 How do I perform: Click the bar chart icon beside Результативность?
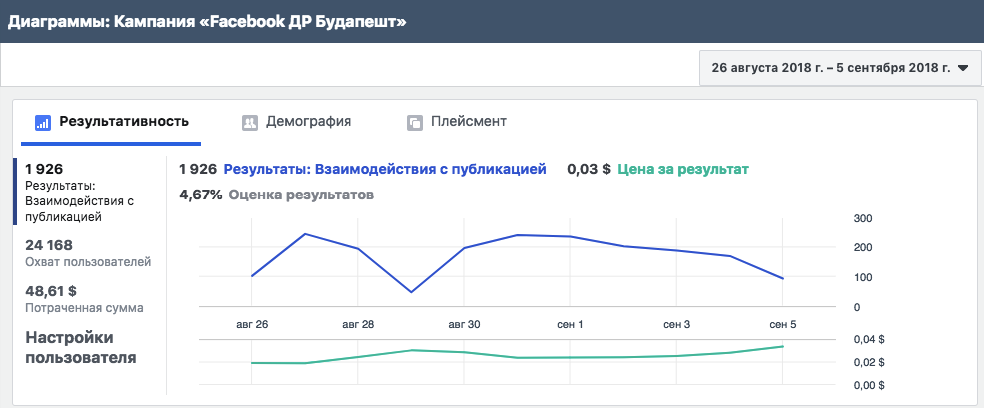click(x=43, y=122)
